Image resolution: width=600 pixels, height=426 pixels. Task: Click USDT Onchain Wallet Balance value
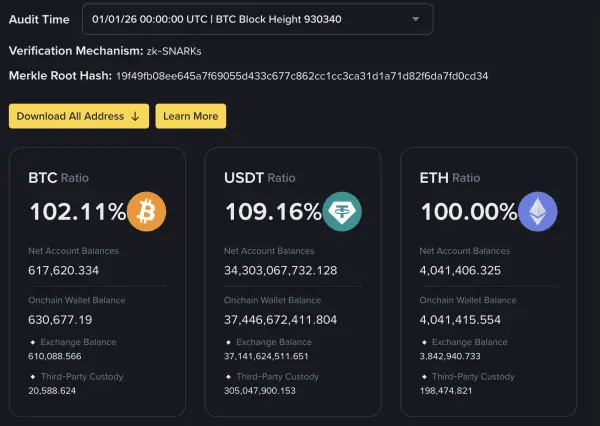pos(280,320)
